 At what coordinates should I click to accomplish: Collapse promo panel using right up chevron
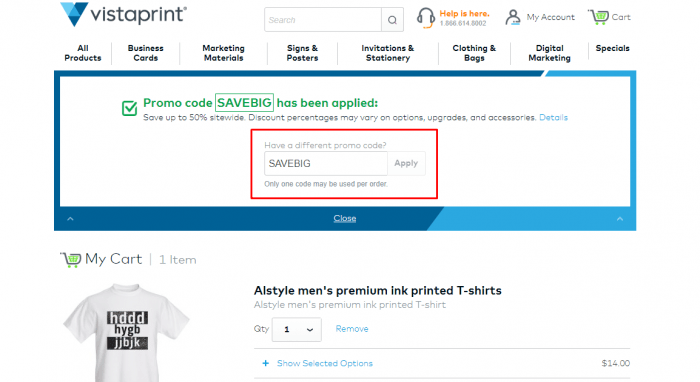pos(620,219)
